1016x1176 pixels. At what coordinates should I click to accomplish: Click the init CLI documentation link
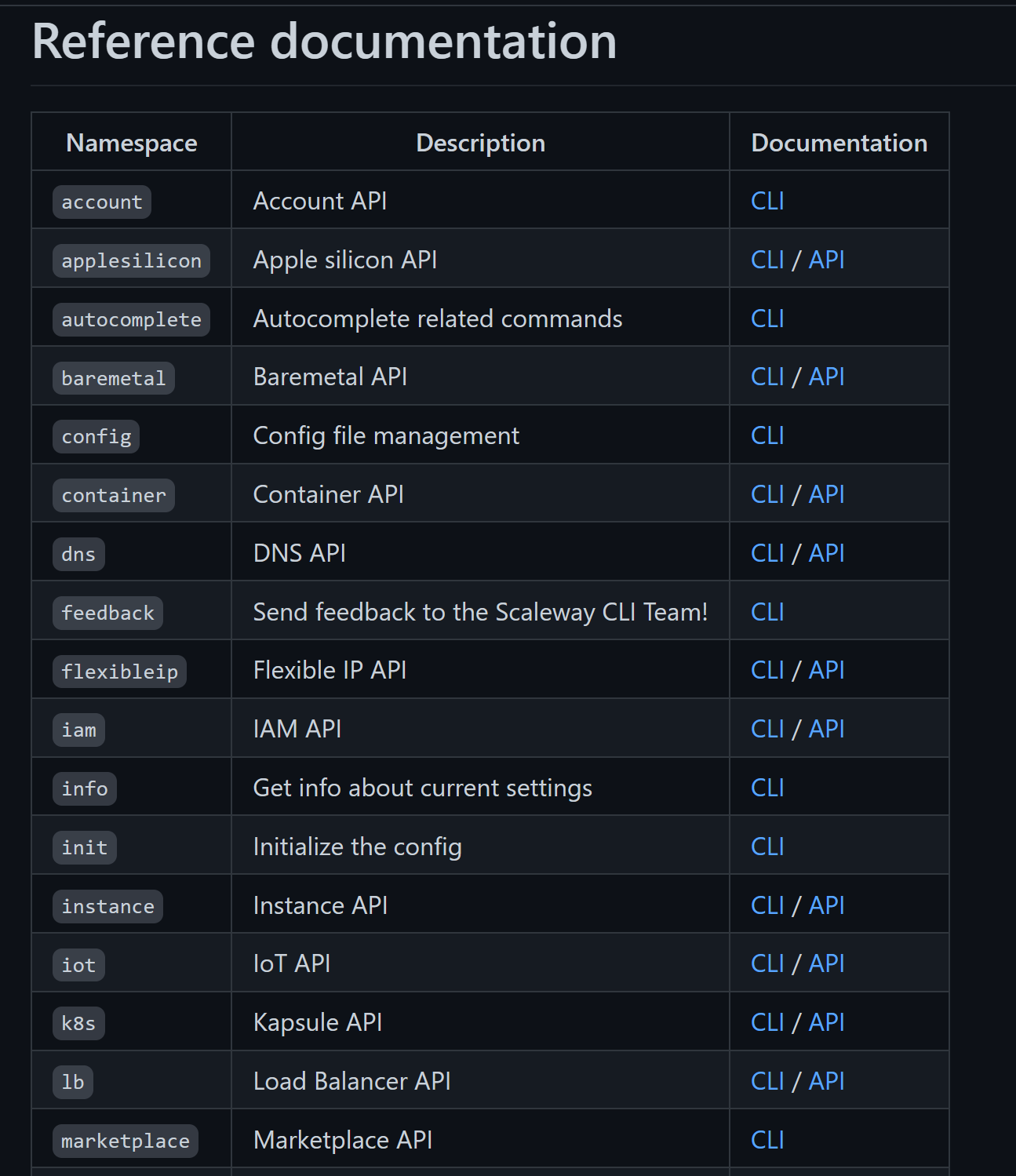(x=767, y=847)
